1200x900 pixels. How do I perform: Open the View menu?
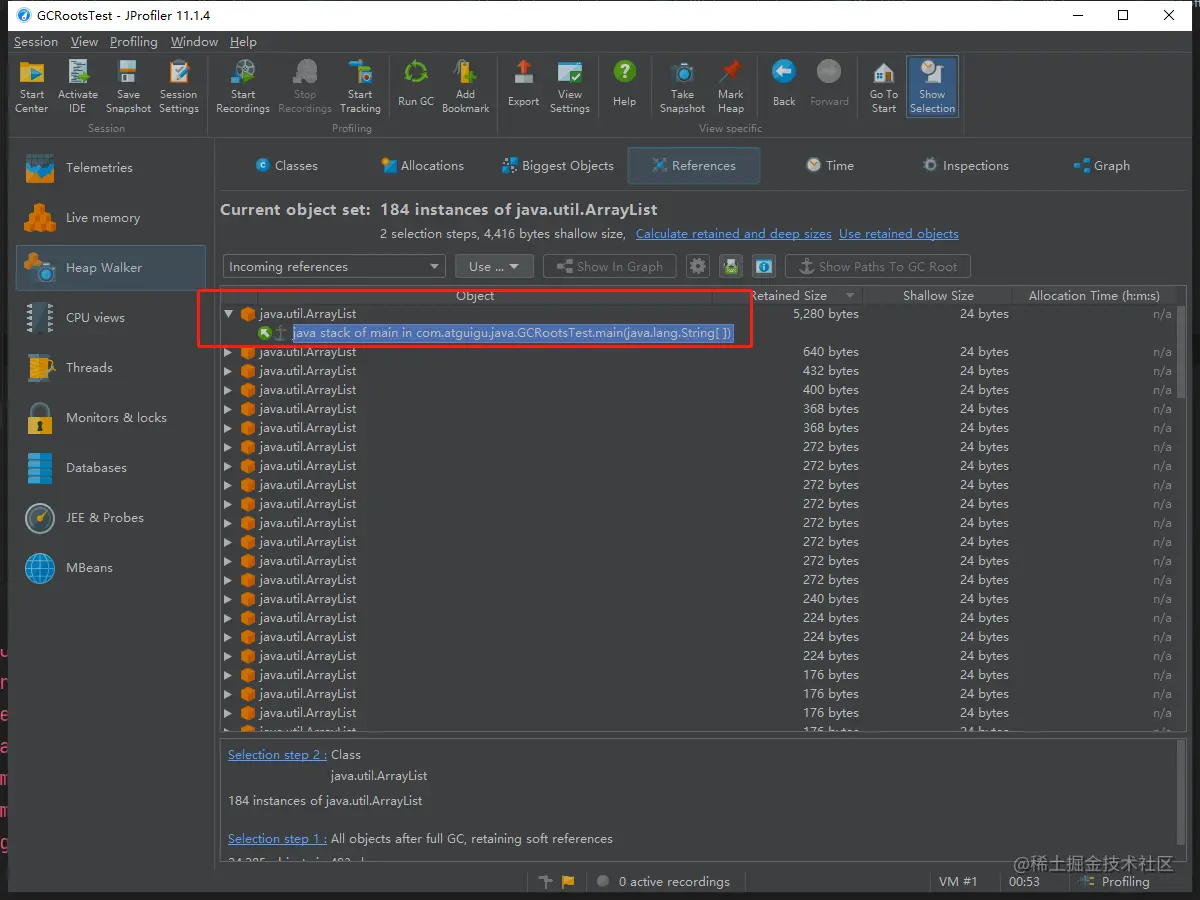(85, 42)
